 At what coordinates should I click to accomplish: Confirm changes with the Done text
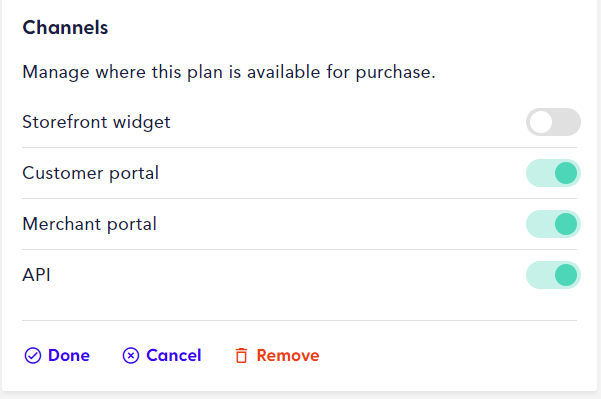[x=69, y=356]
